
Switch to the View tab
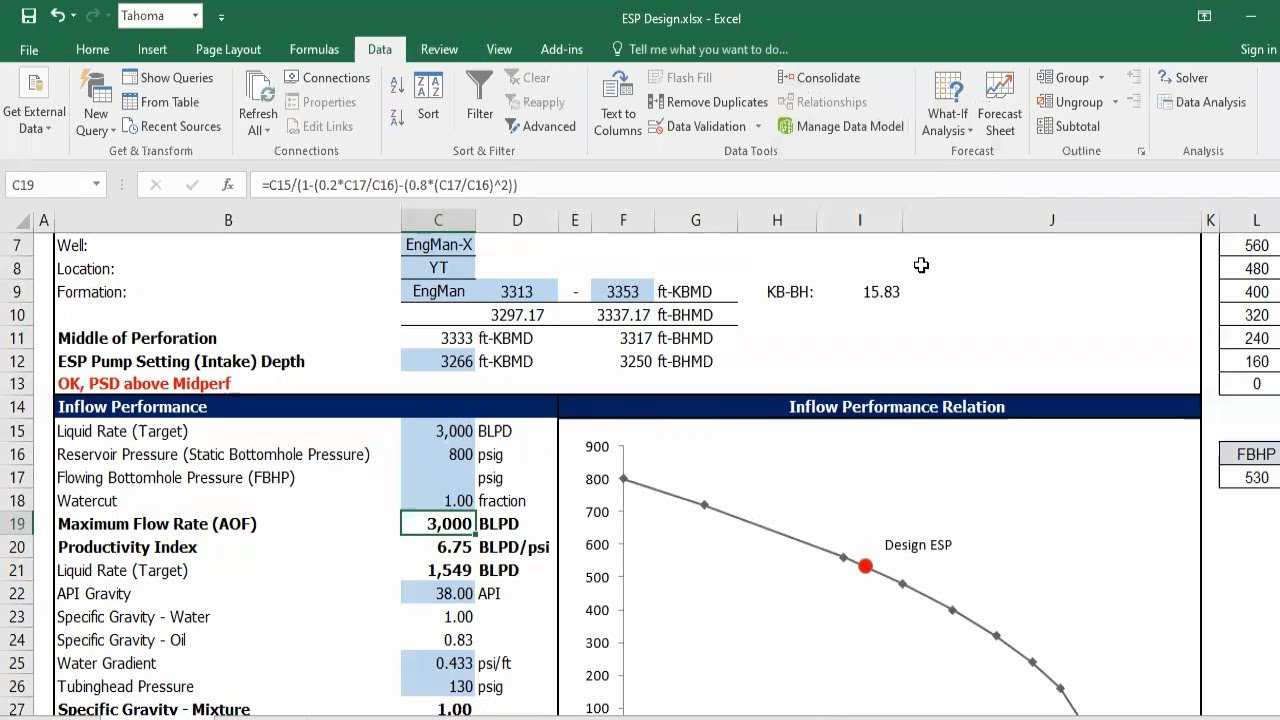click(499, 49)
